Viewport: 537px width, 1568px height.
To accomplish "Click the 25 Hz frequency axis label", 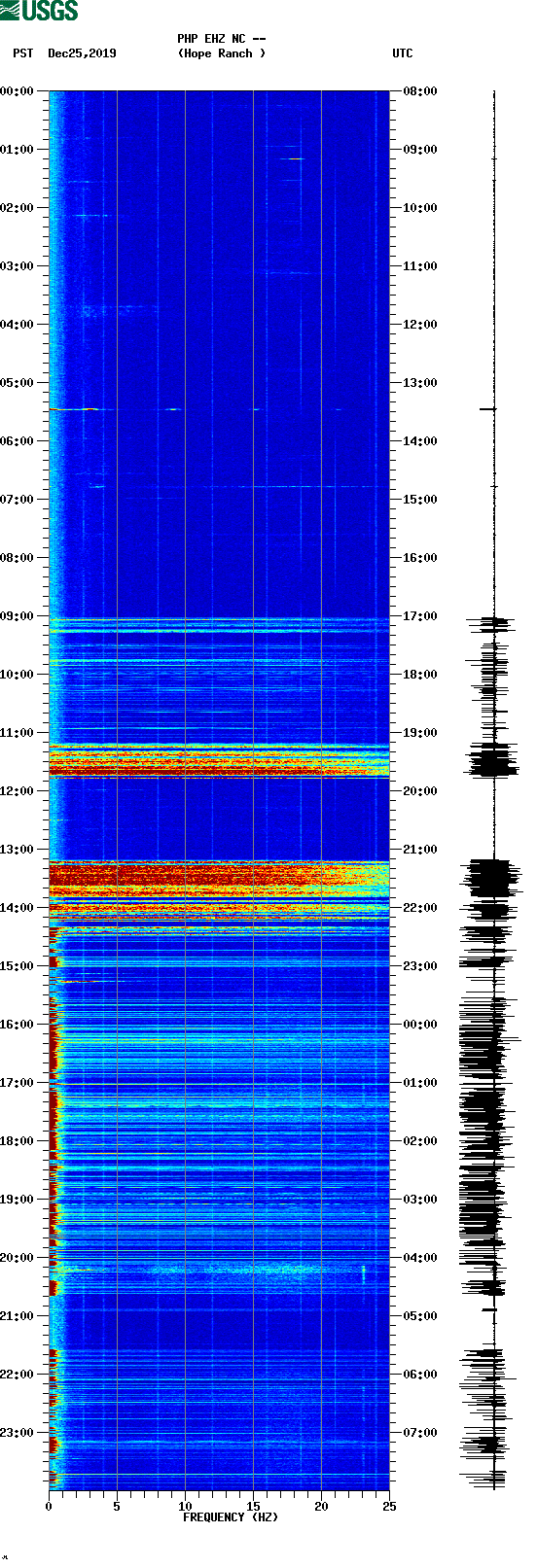I will (x=389, y=1507).
